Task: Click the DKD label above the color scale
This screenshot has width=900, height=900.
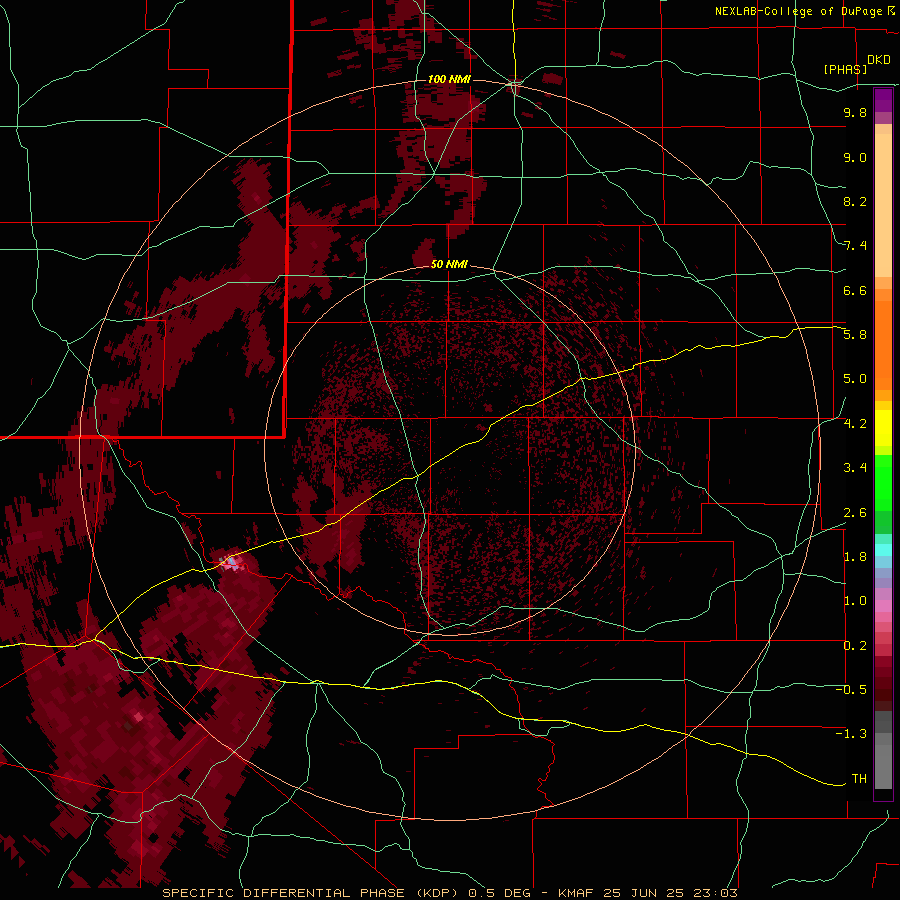Action: (x=879, y=60)
